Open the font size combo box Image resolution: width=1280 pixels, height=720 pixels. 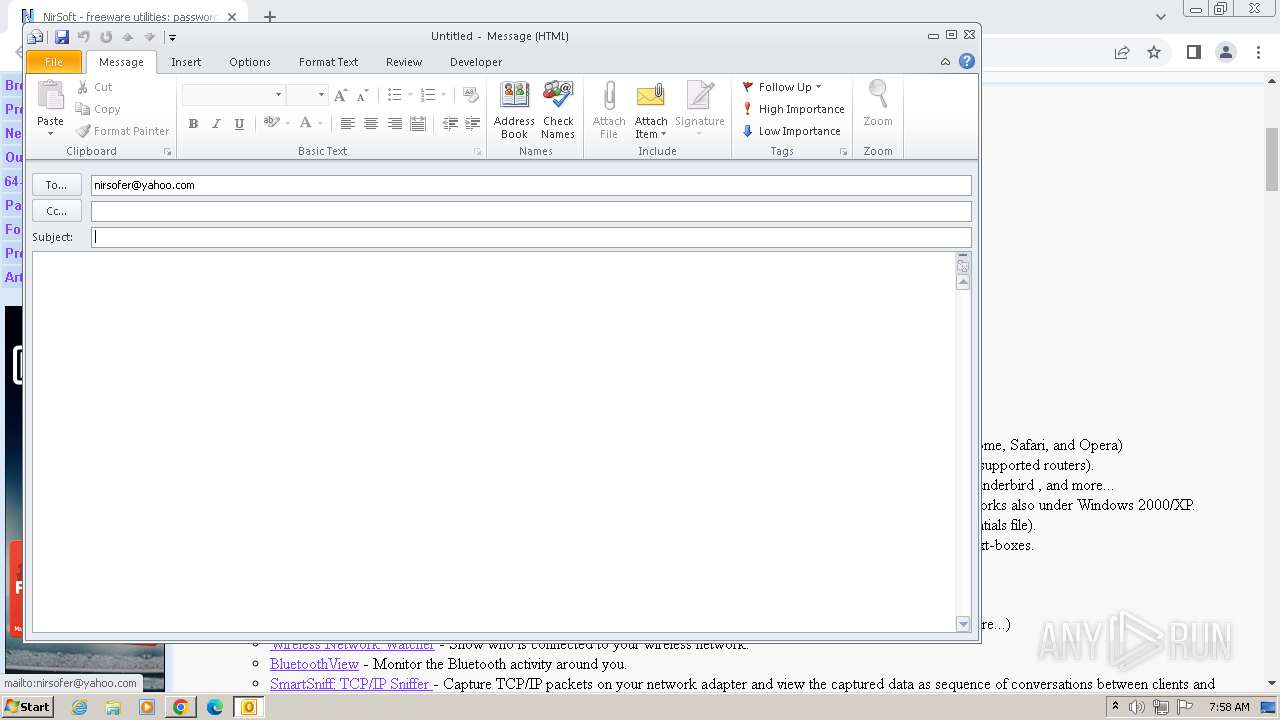307,94
